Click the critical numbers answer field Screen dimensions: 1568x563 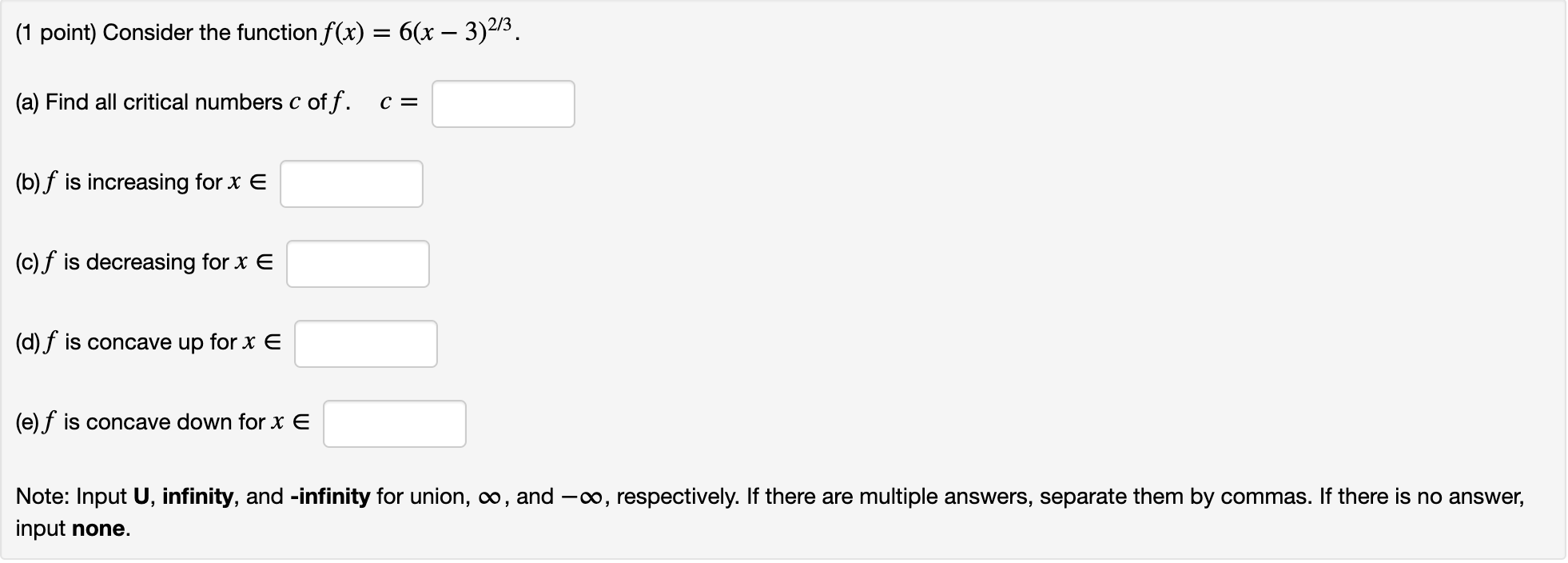[x=503, y=104]
